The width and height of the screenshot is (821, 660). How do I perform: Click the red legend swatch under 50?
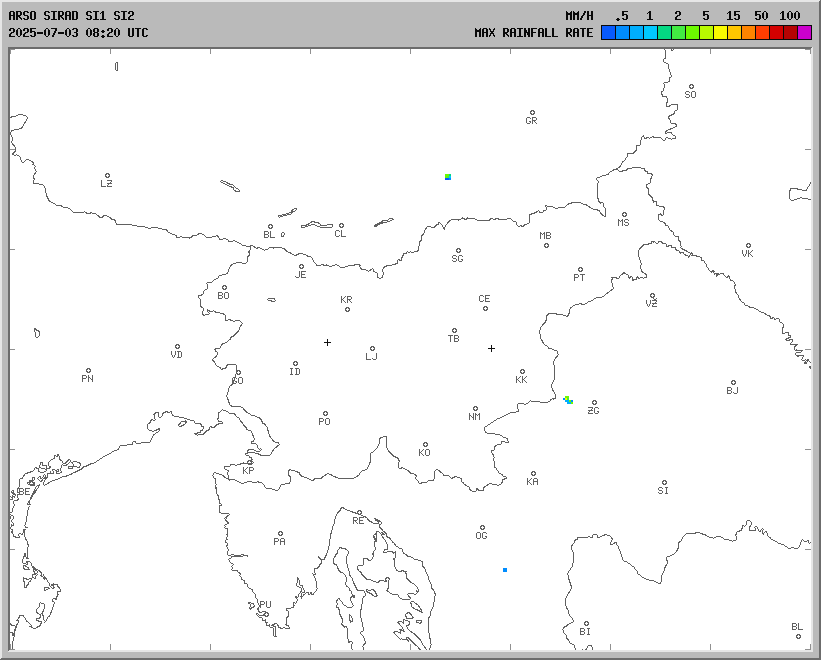pos(776,33)
